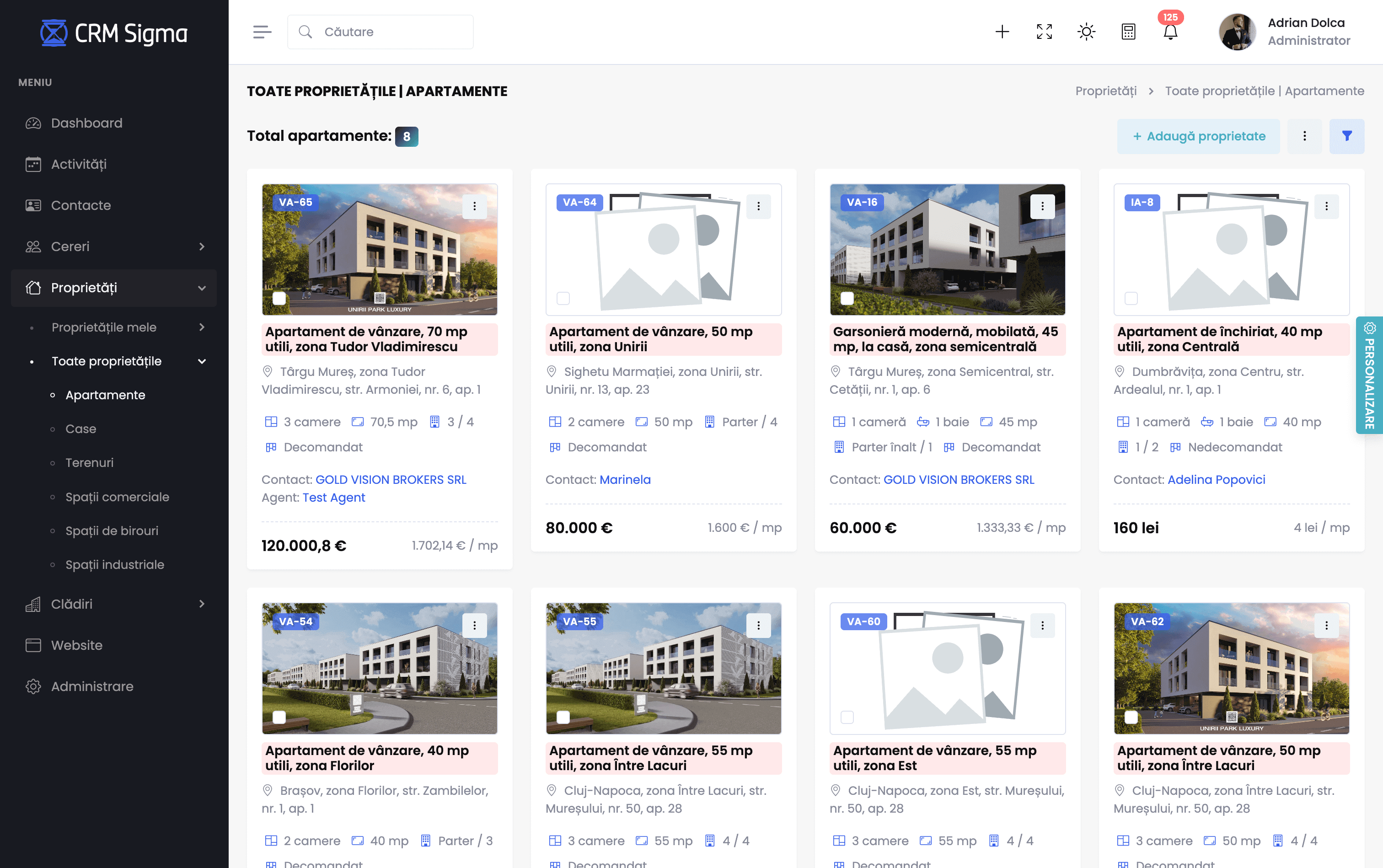Open GOLD VISION BROKERS SRL contact on VA-65
Image resolution: width=1383 pixels, height=868 pixels.
(x=391, y=479)
